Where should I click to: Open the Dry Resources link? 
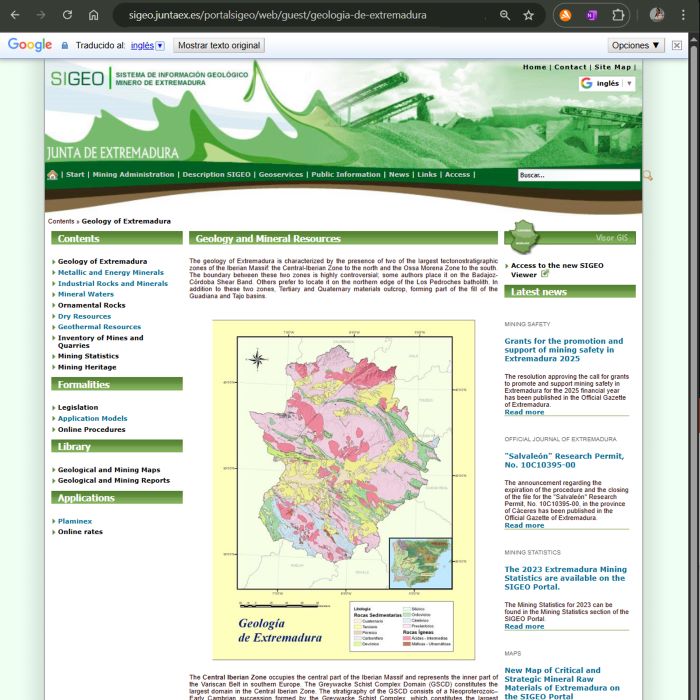tap(84, 316)
